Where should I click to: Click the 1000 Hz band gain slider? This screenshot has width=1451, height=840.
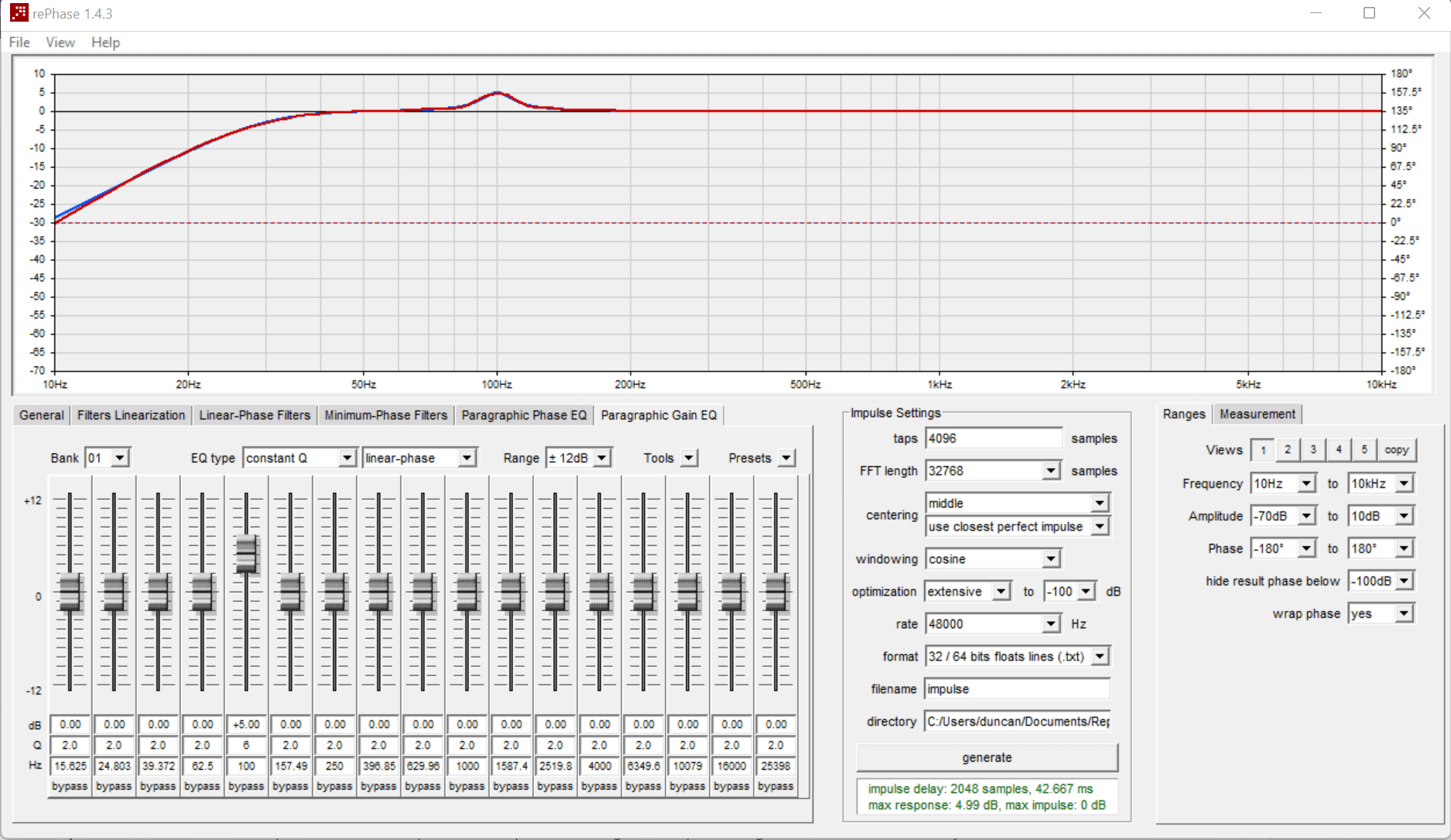click(x=467, y=592)
